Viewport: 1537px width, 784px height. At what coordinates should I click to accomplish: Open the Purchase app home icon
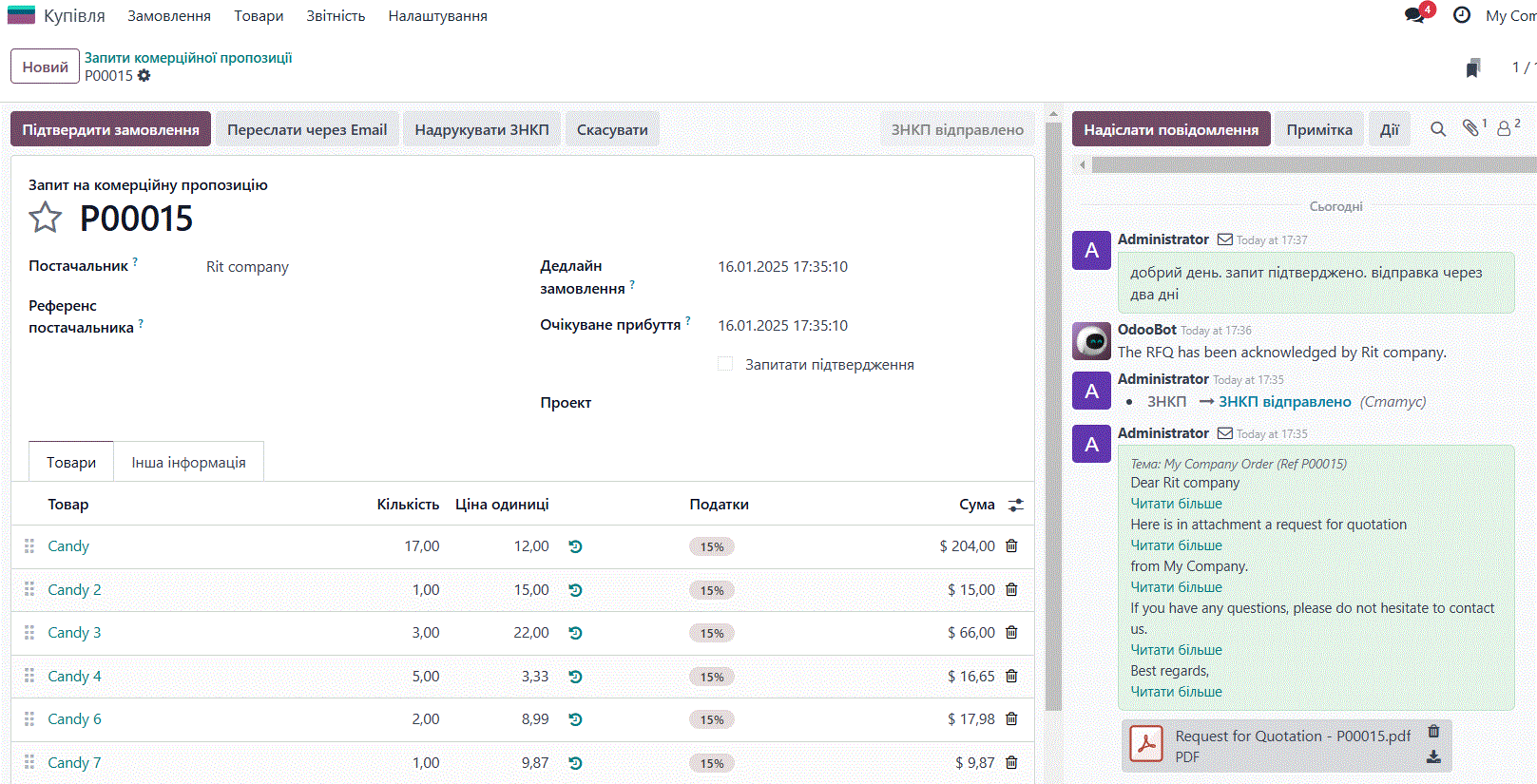tap(21, 15)
